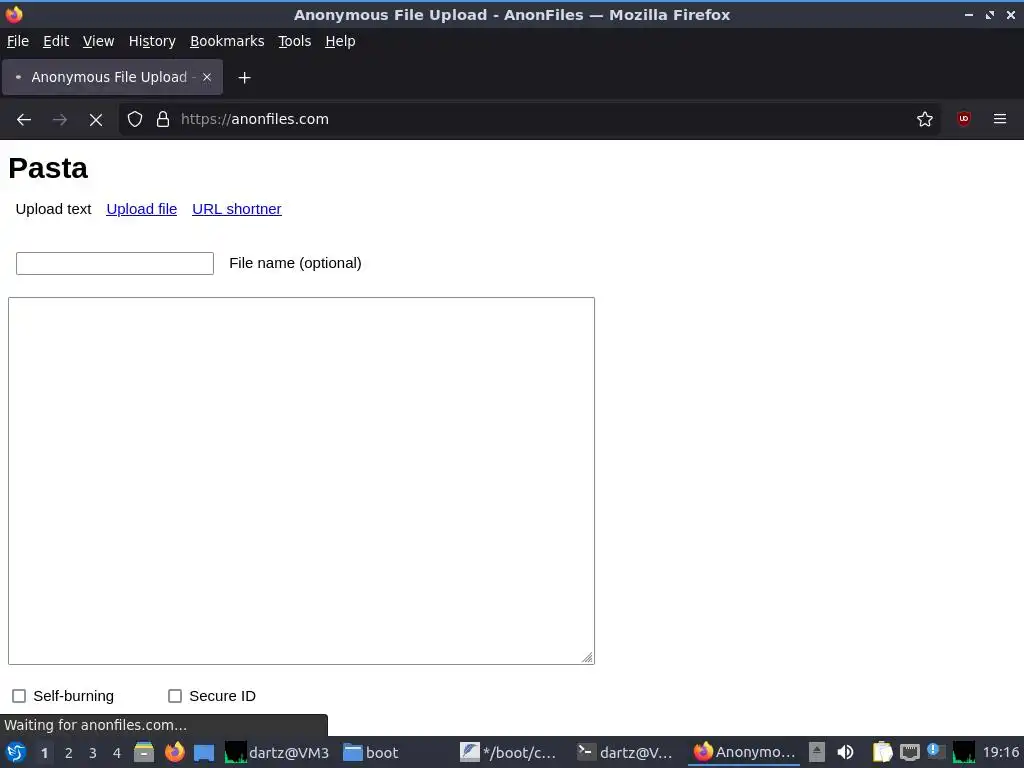The width and height of the screenshot is (1024, 768).
Task: Open the clipboard manager tray icon
Action: [882, 752]
